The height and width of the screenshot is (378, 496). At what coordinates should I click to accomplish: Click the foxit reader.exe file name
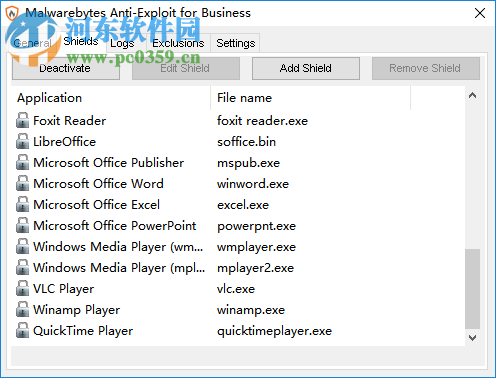[x=262, y=120]
